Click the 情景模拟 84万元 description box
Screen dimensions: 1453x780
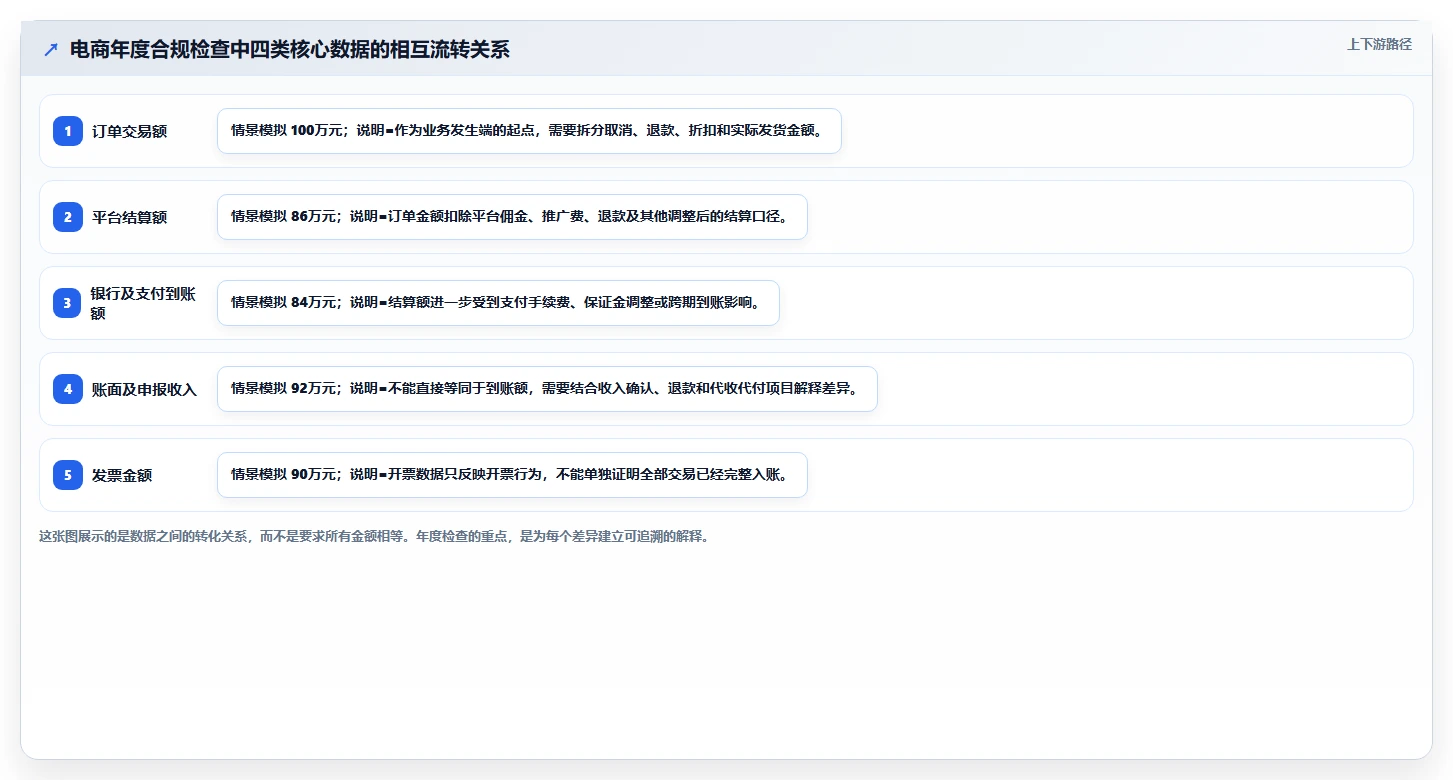click(x=498, y=303)
